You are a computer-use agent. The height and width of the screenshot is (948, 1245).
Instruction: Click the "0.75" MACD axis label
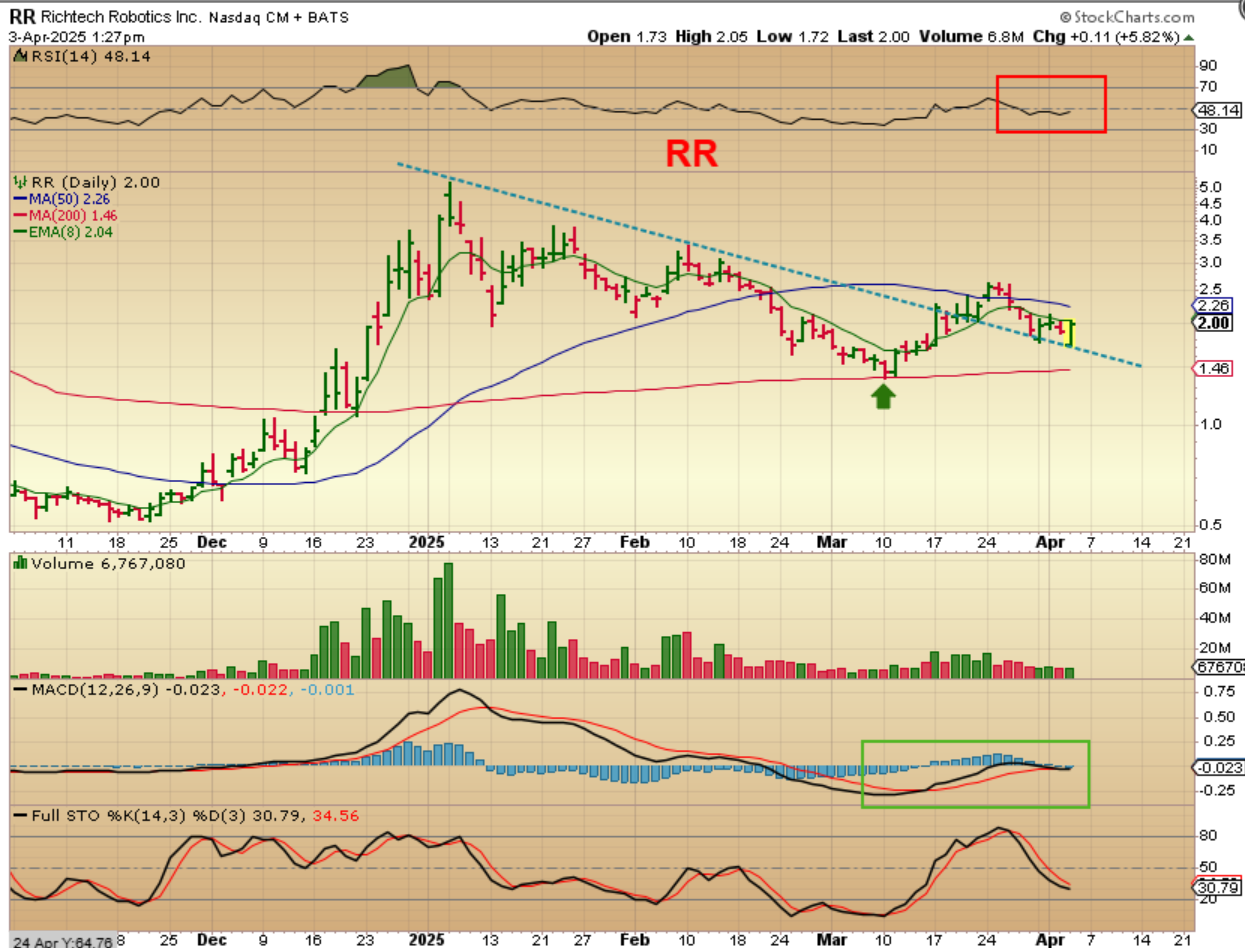tap(1217, 691)
